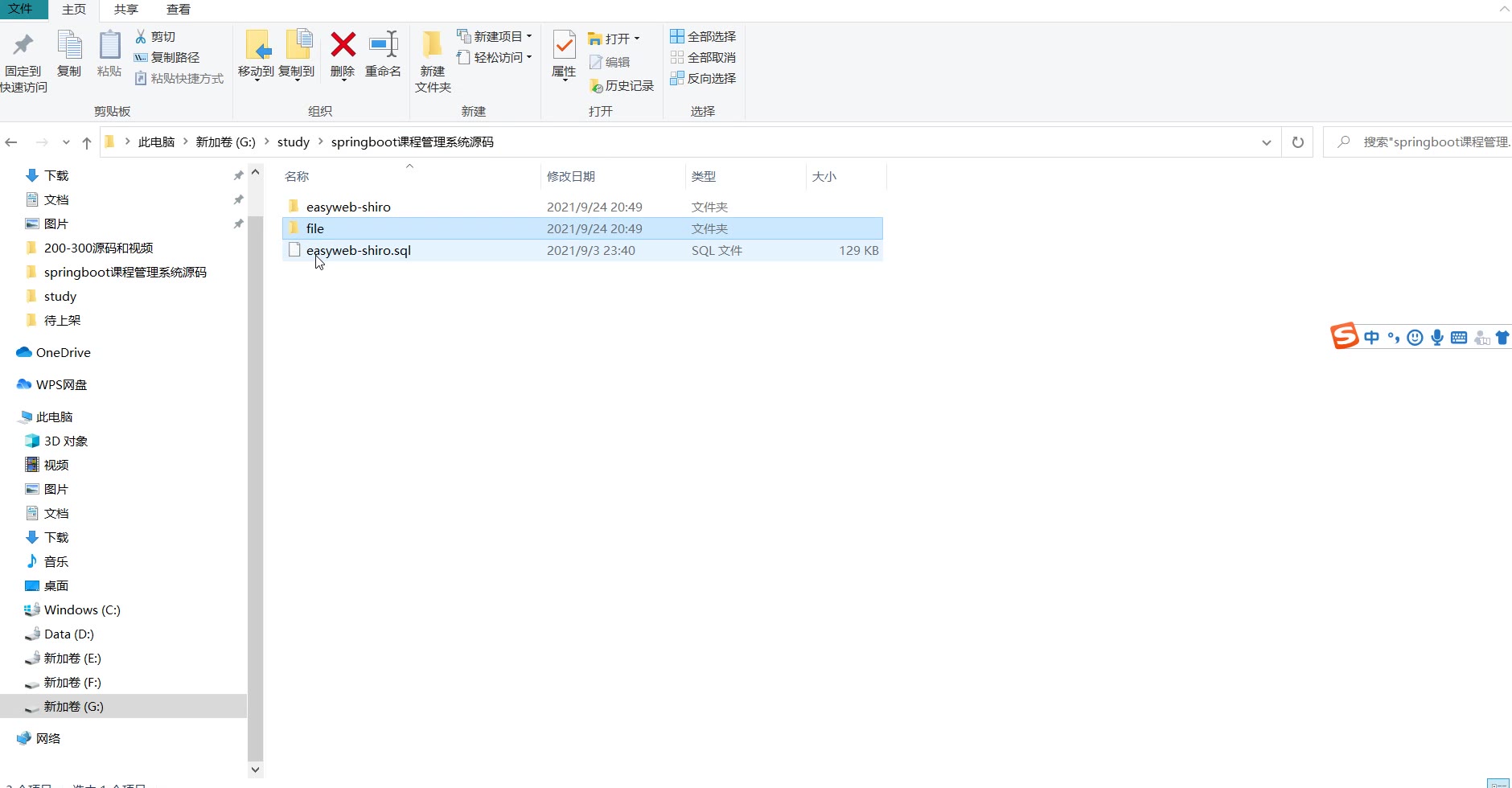Screen dimensions: 1512x788
Task: Open Sogou emoji panel
Action: coord(1415,338)
